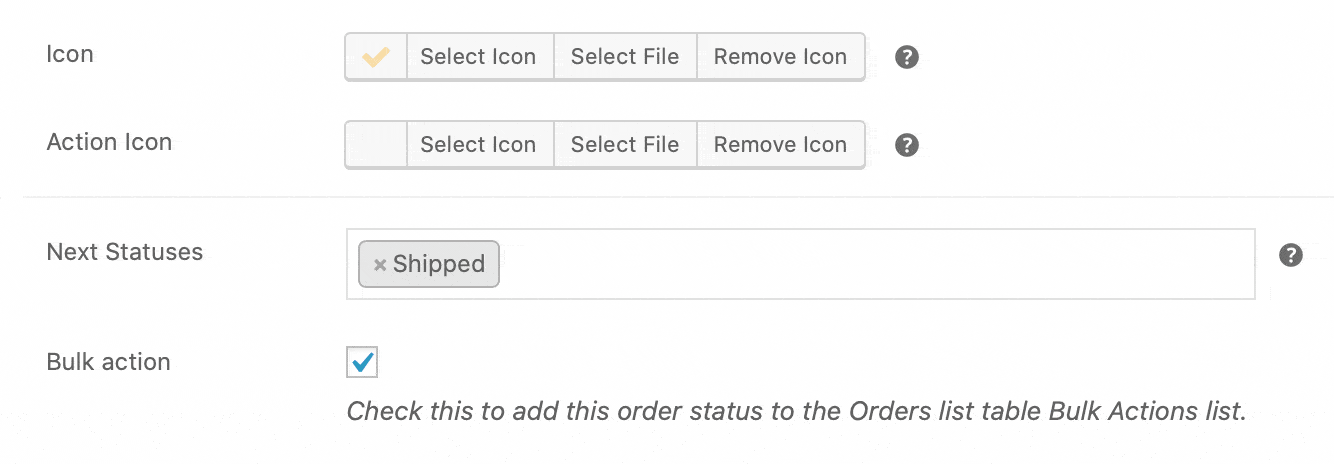Click Select File in the Icon row
The height and width of the screenshot is (464, 1334).
coord(625,57)
